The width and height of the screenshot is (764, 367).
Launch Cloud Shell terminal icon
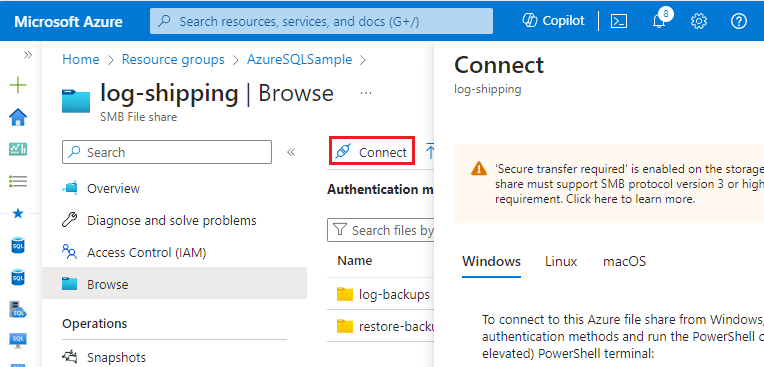pos(619,21)
